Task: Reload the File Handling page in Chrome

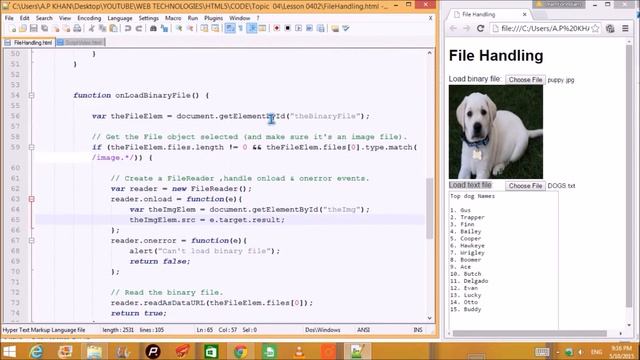Action: pos(480,28)
